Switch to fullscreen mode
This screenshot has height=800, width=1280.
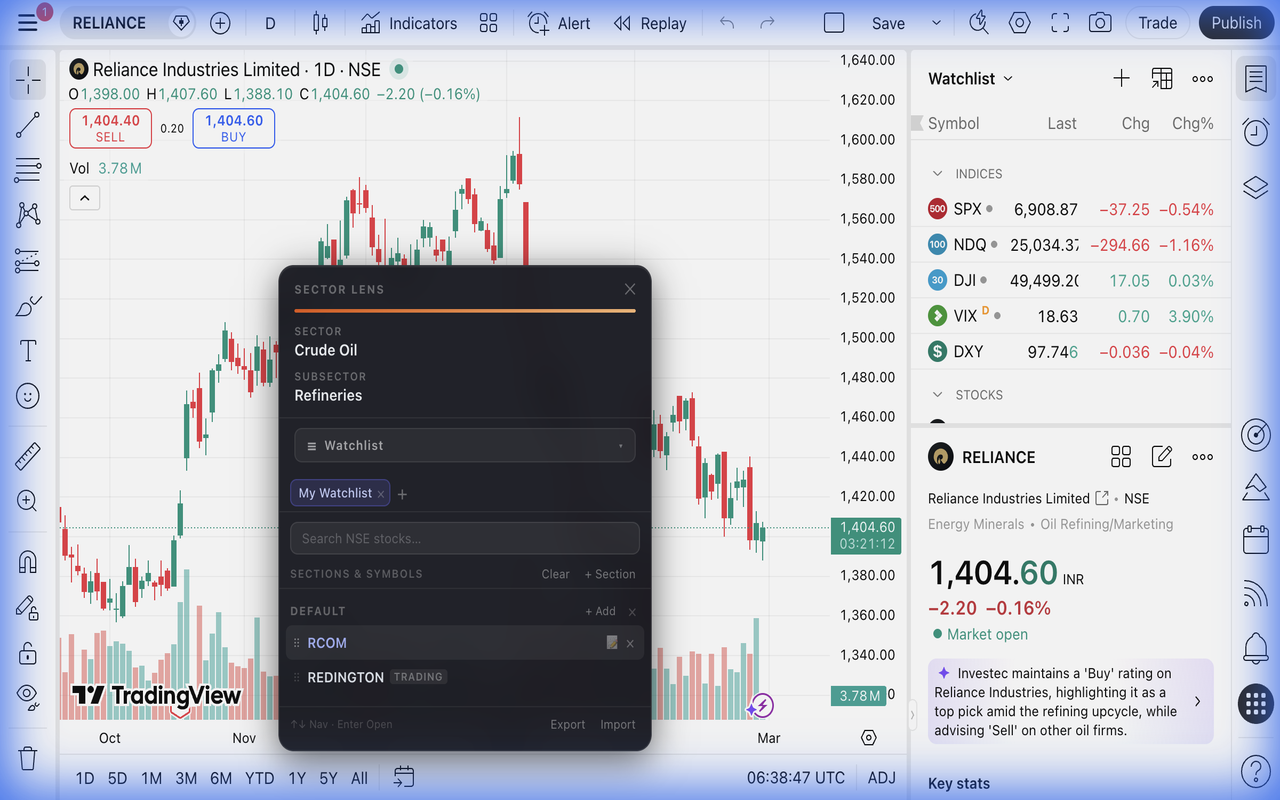1060,23
